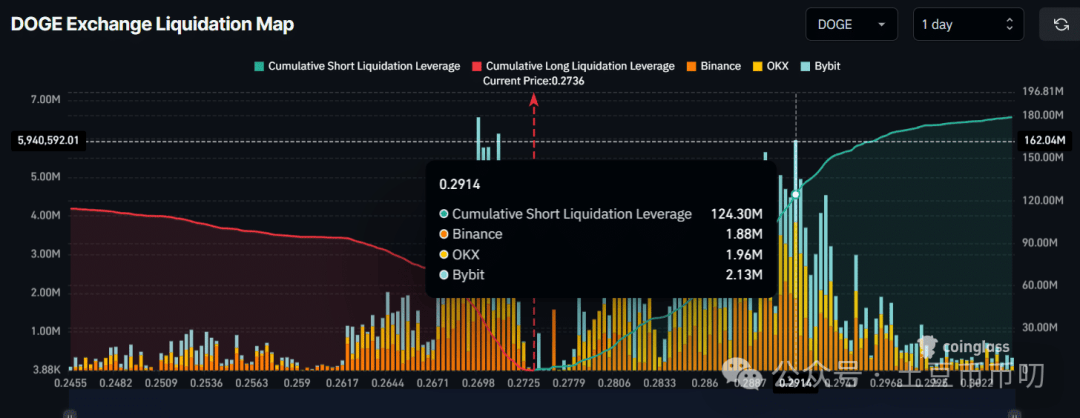Open the DOGE coin dropdown
Image resolution: width=1080 pixels, height=418 pixels.
click(x=851, y=24)
